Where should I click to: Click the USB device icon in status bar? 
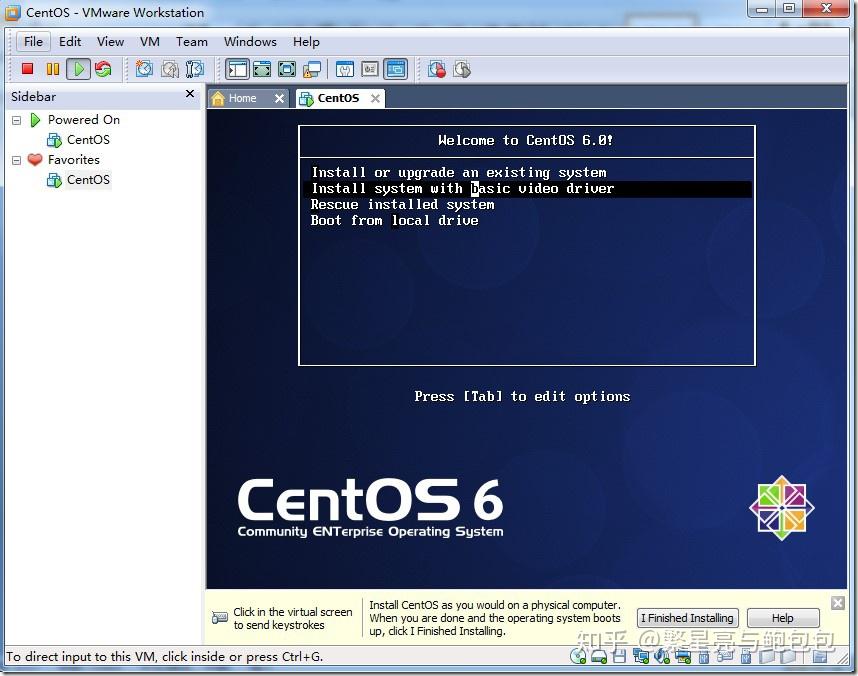click(702, 656)
